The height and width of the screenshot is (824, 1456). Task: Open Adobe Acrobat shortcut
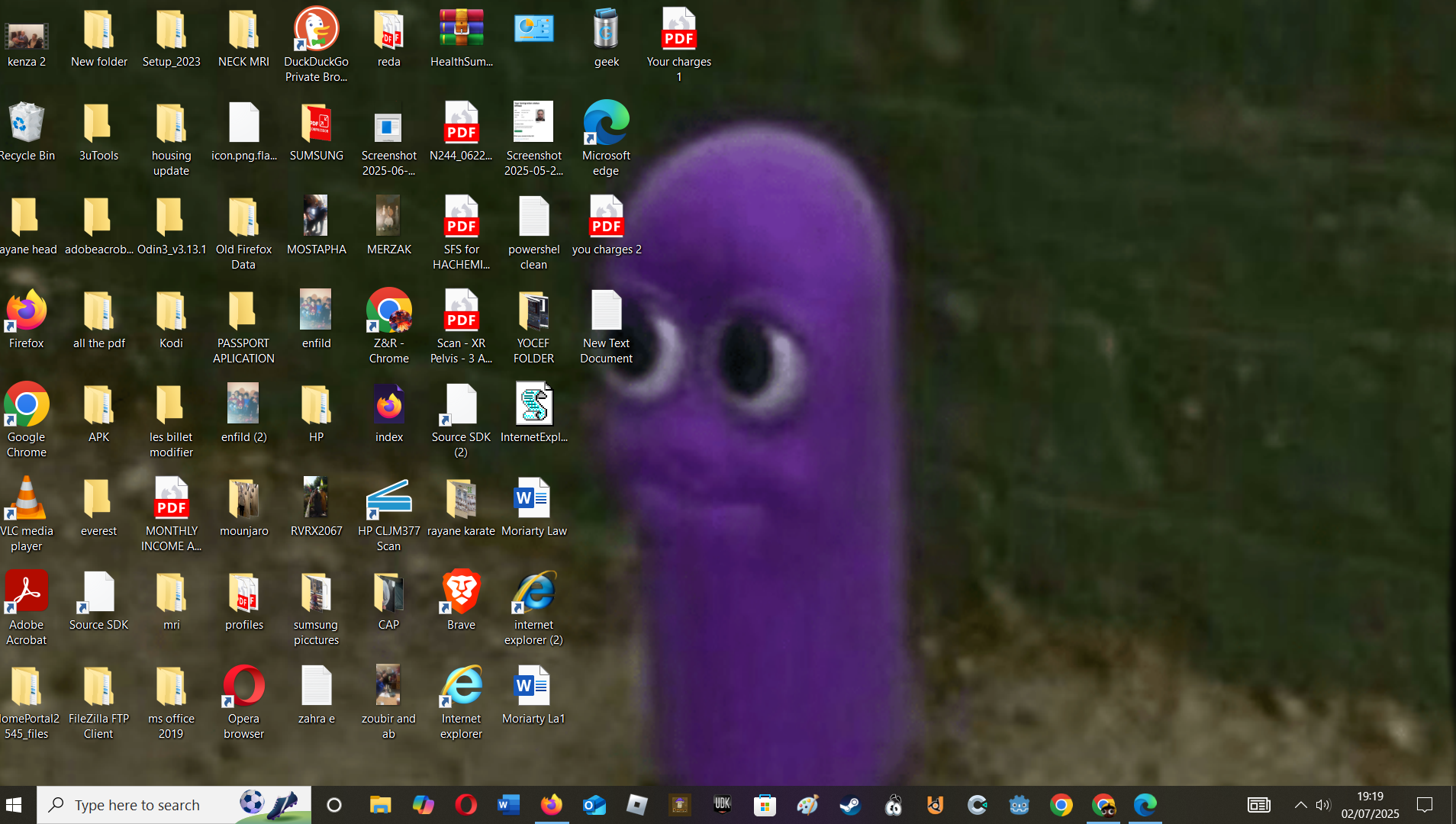(27, 608)
